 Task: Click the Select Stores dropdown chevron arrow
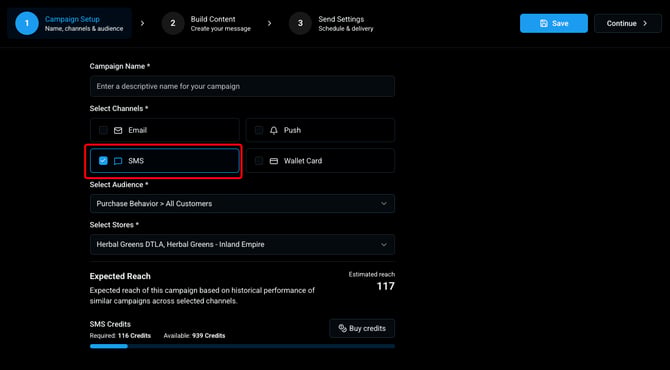click(384, 245)
